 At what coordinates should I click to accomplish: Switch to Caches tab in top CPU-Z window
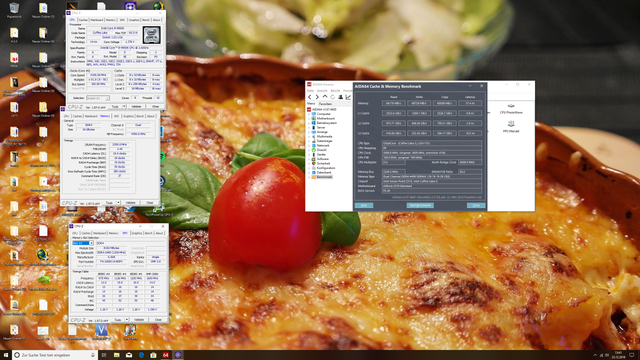[83, 20]
